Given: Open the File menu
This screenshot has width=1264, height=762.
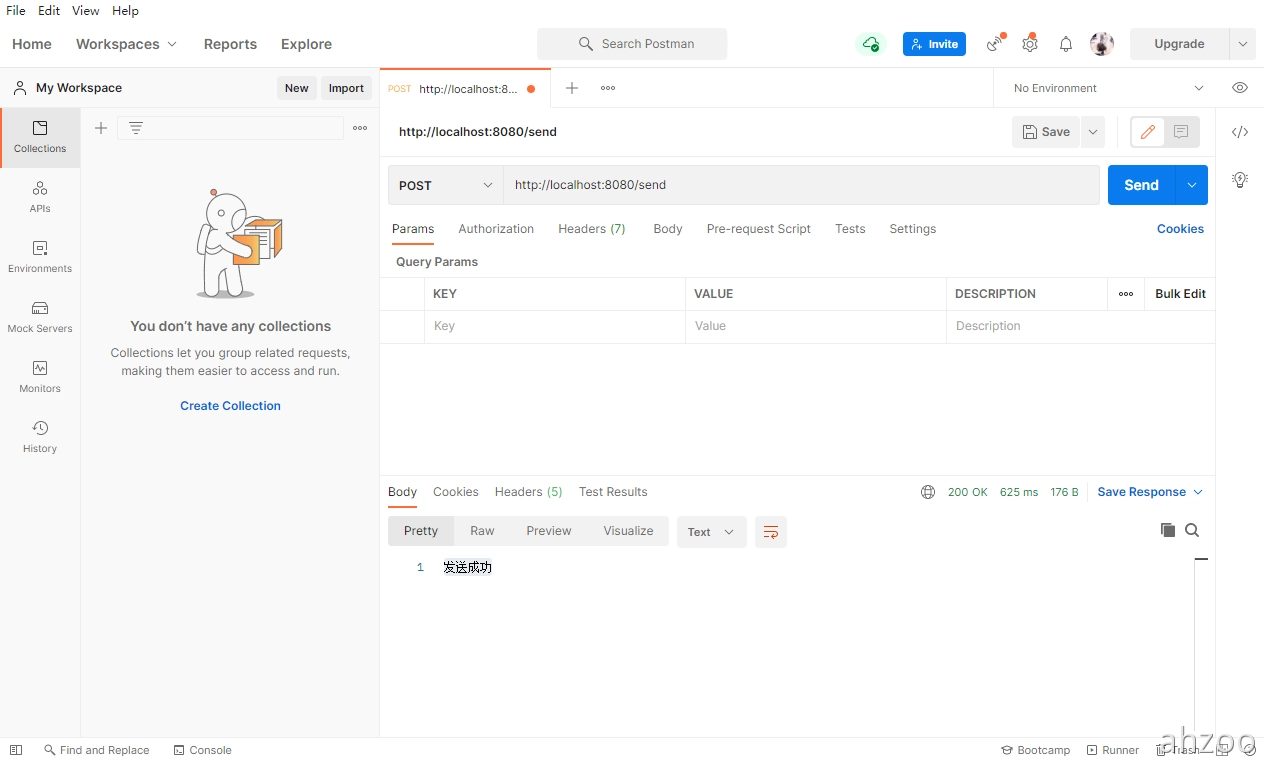Looking at the screenshot, I should (x=16, y=10).
